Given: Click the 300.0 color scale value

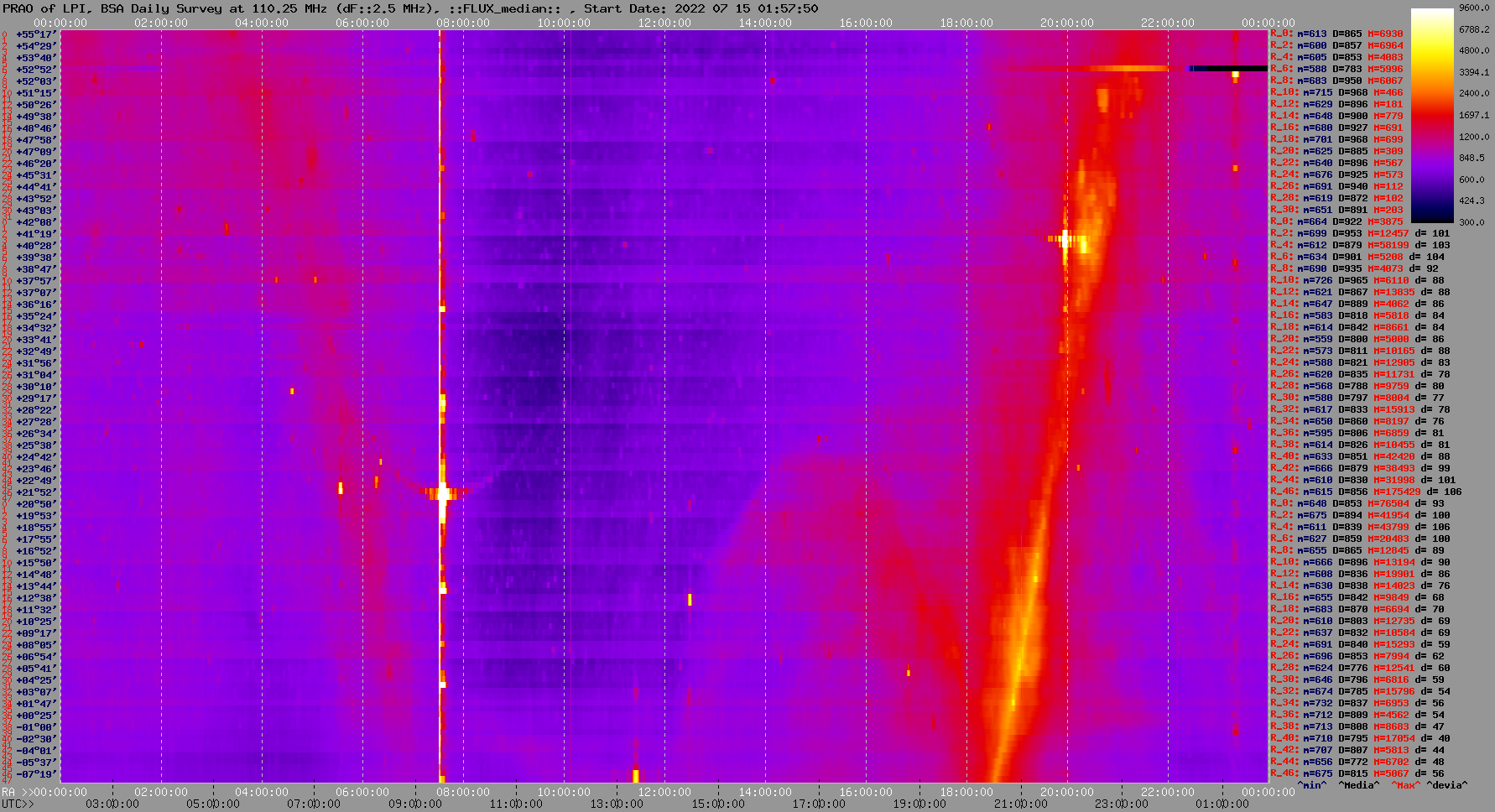Looking at the screenshot, I should pyautogui.click(x=1472, y=222).
